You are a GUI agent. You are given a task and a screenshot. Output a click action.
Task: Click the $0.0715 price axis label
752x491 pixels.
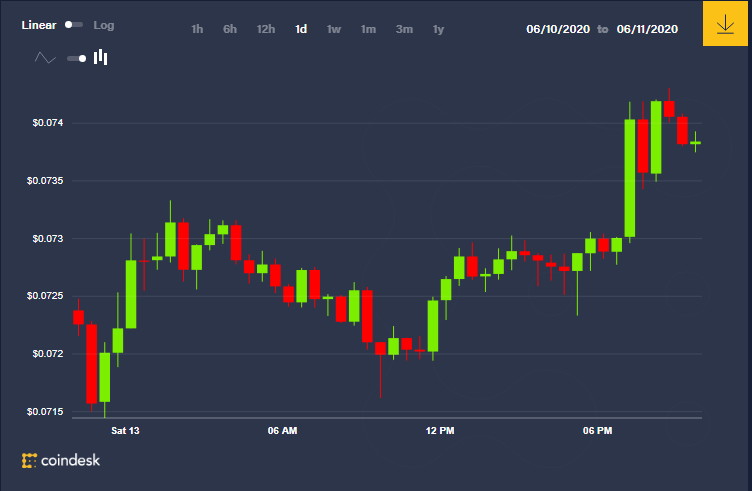click(x=45, y=411)
